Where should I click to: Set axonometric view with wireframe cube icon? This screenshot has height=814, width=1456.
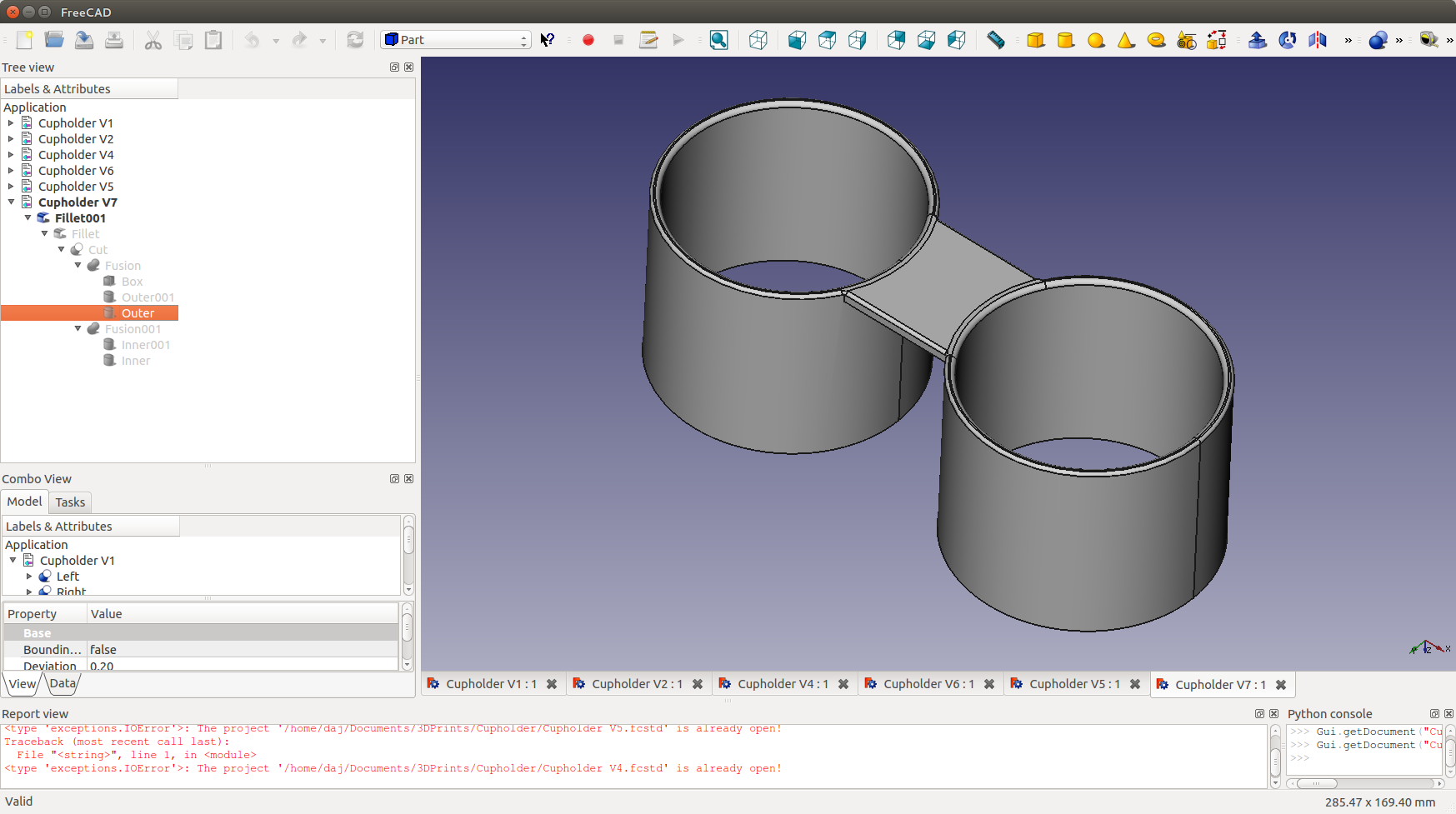pos(758,40)
